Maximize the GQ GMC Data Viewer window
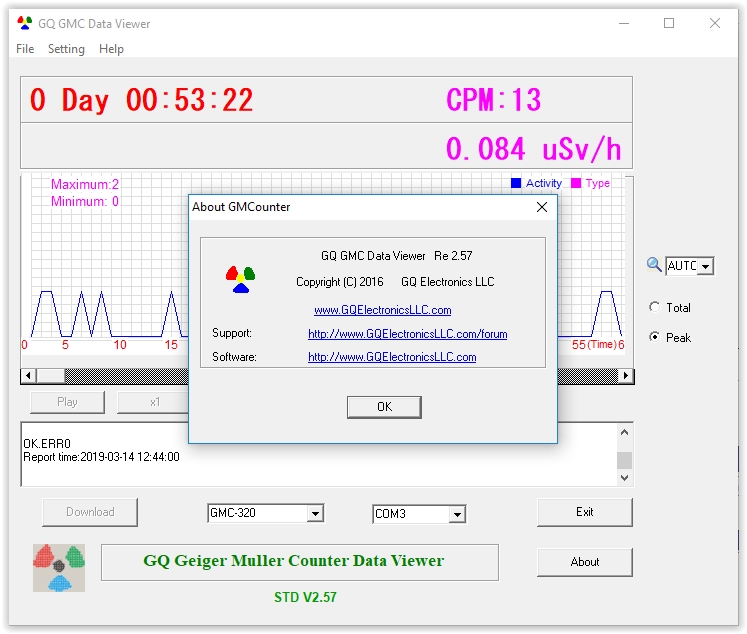 click(x=669, y=23)
